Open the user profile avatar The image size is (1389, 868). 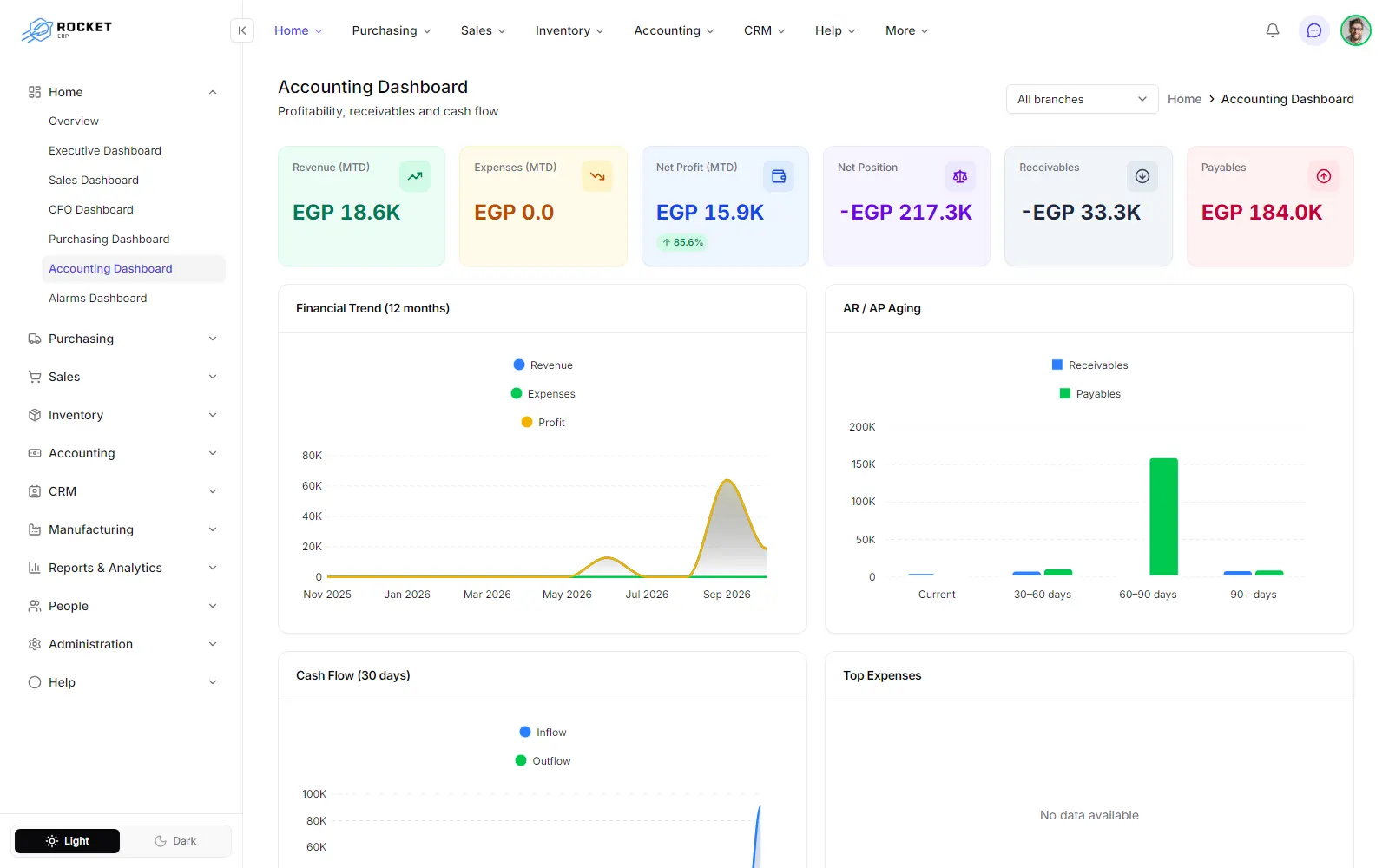1356,30
